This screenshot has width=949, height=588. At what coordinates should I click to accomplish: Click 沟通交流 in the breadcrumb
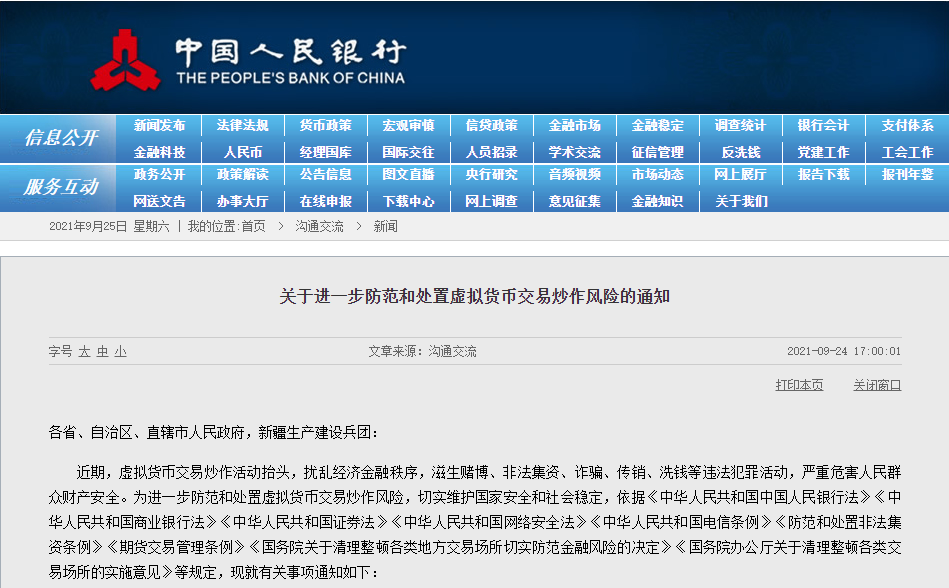(319, 226)
